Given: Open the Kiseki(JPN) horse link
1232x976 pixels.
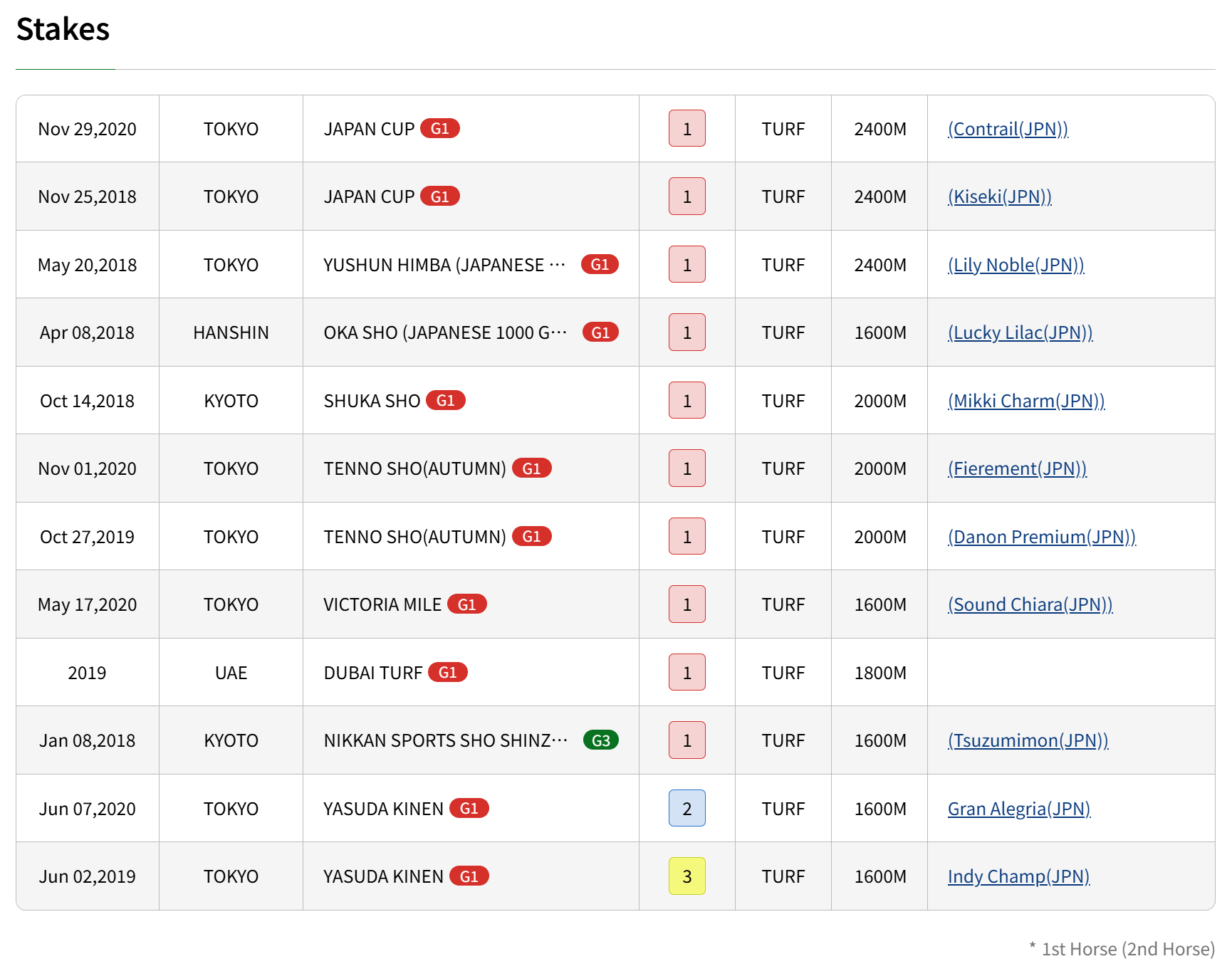Looking at the screenshot, I should 999,196.
